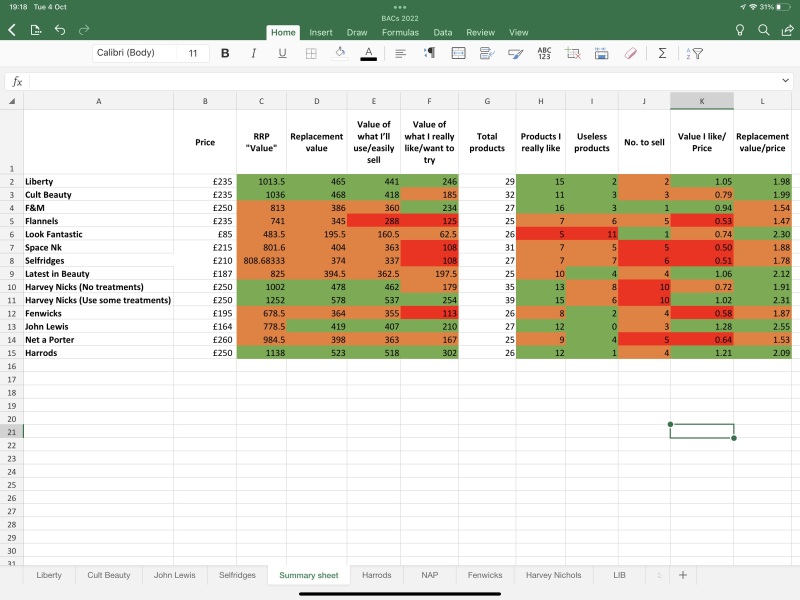This screenshot has width=800, height=600.
Task: Pick the fill color bucket
Action: point(340,53)
